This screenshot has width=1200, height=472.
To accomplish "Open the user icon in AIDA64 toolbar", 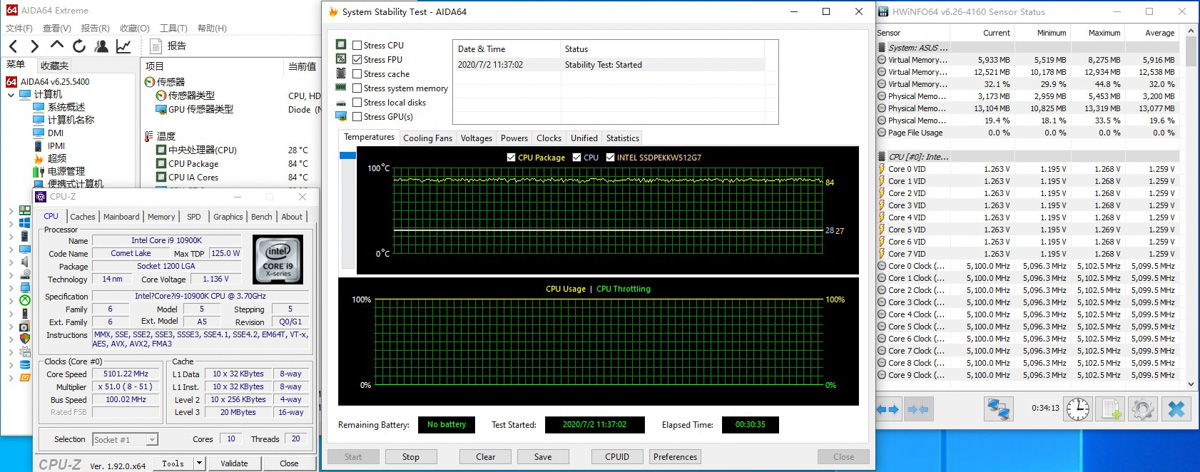I will 101,46.
